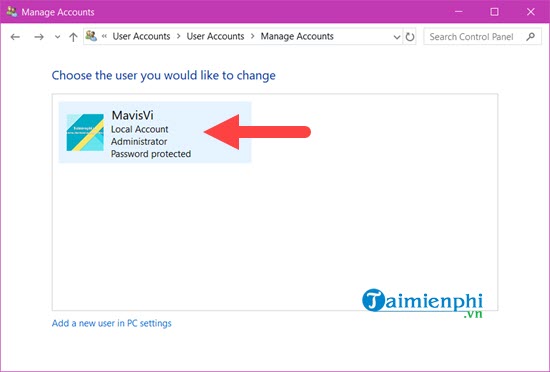The image size is (550, 372).
Task: Click the Local Account label
Action: click(x=140, y=129)
